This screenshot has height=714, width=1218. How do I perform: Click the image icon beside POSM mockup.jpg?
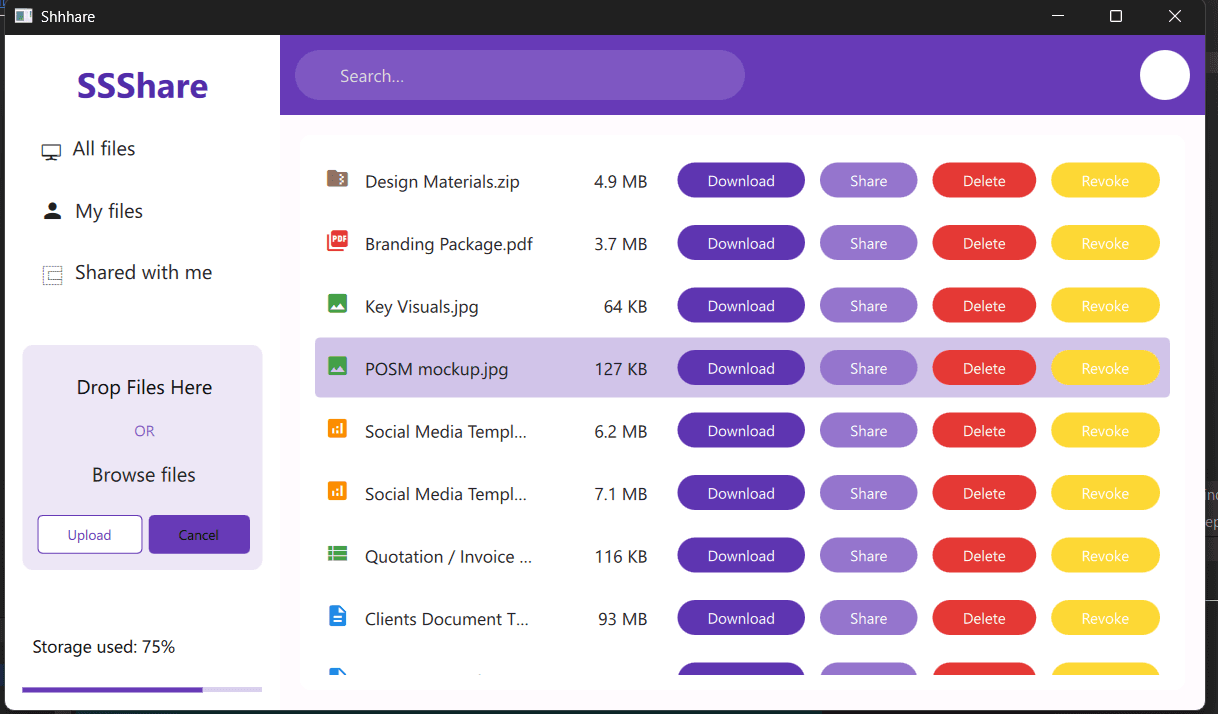point(337,366)
